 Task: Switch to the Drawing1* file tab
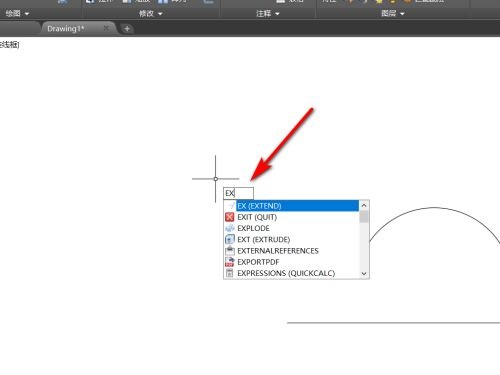point(66,29)
